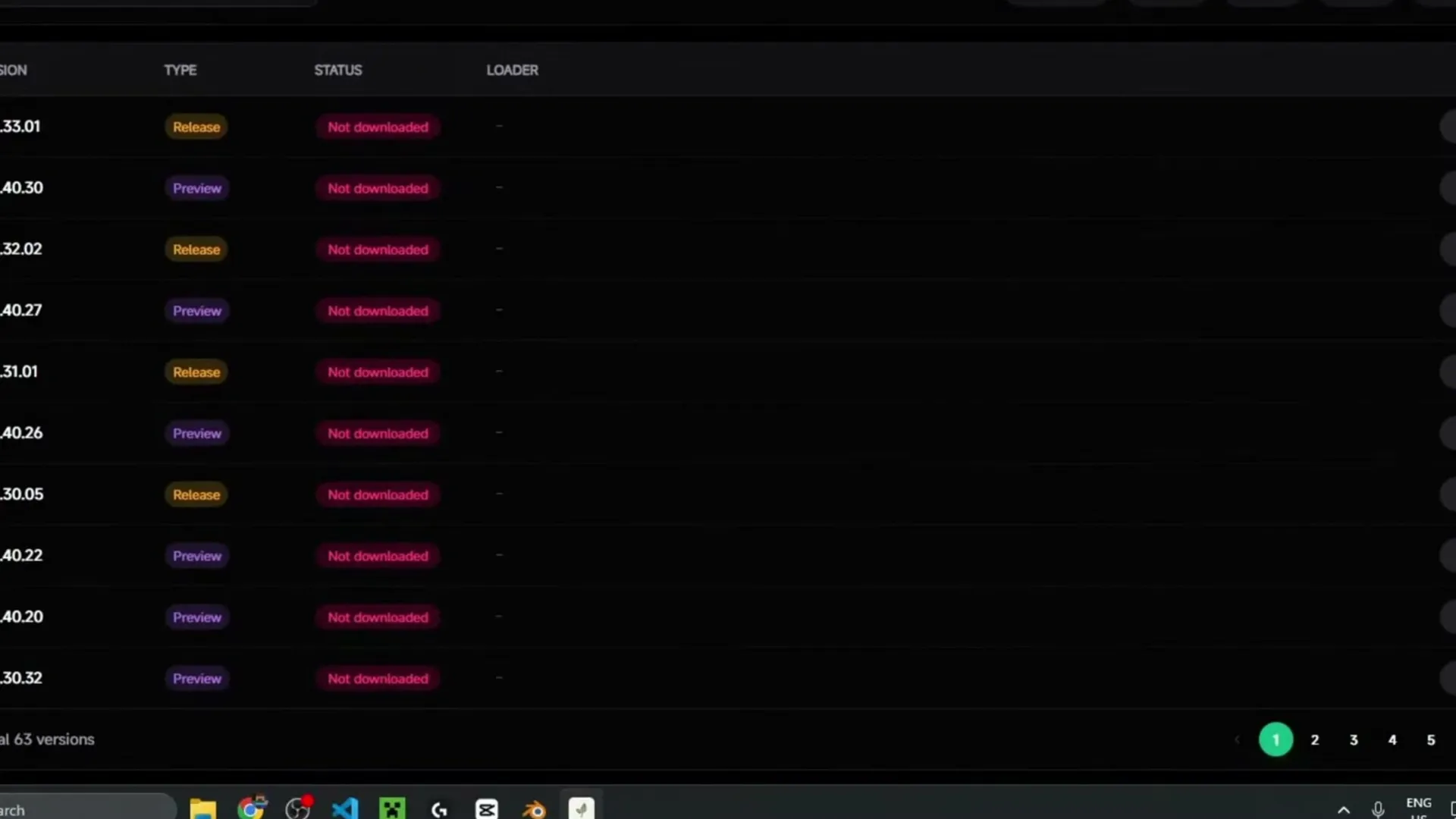The width and height of the screenshot is (1456, 819).
Task: Click Not downloaded status for version .30.32
Action: (378, 679)
